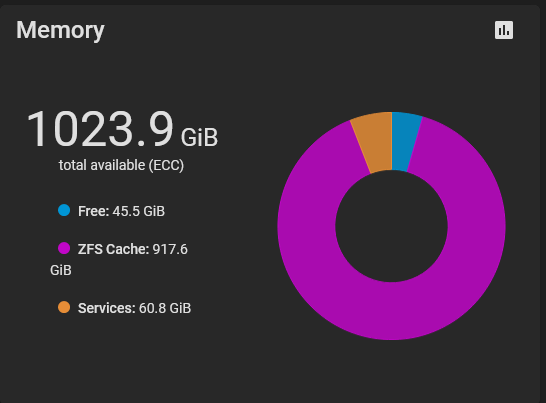Click the Memory card title
The width and height of the screenshot is (546, 403).
60,30
